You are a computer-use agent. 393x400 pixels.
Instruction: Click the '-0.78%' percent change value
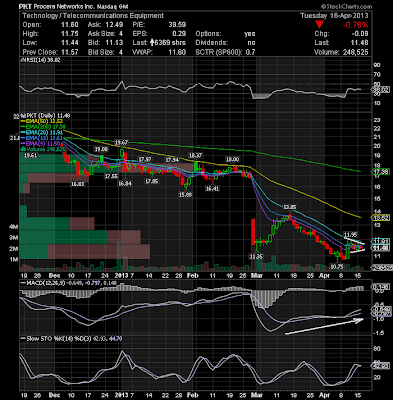356,25
